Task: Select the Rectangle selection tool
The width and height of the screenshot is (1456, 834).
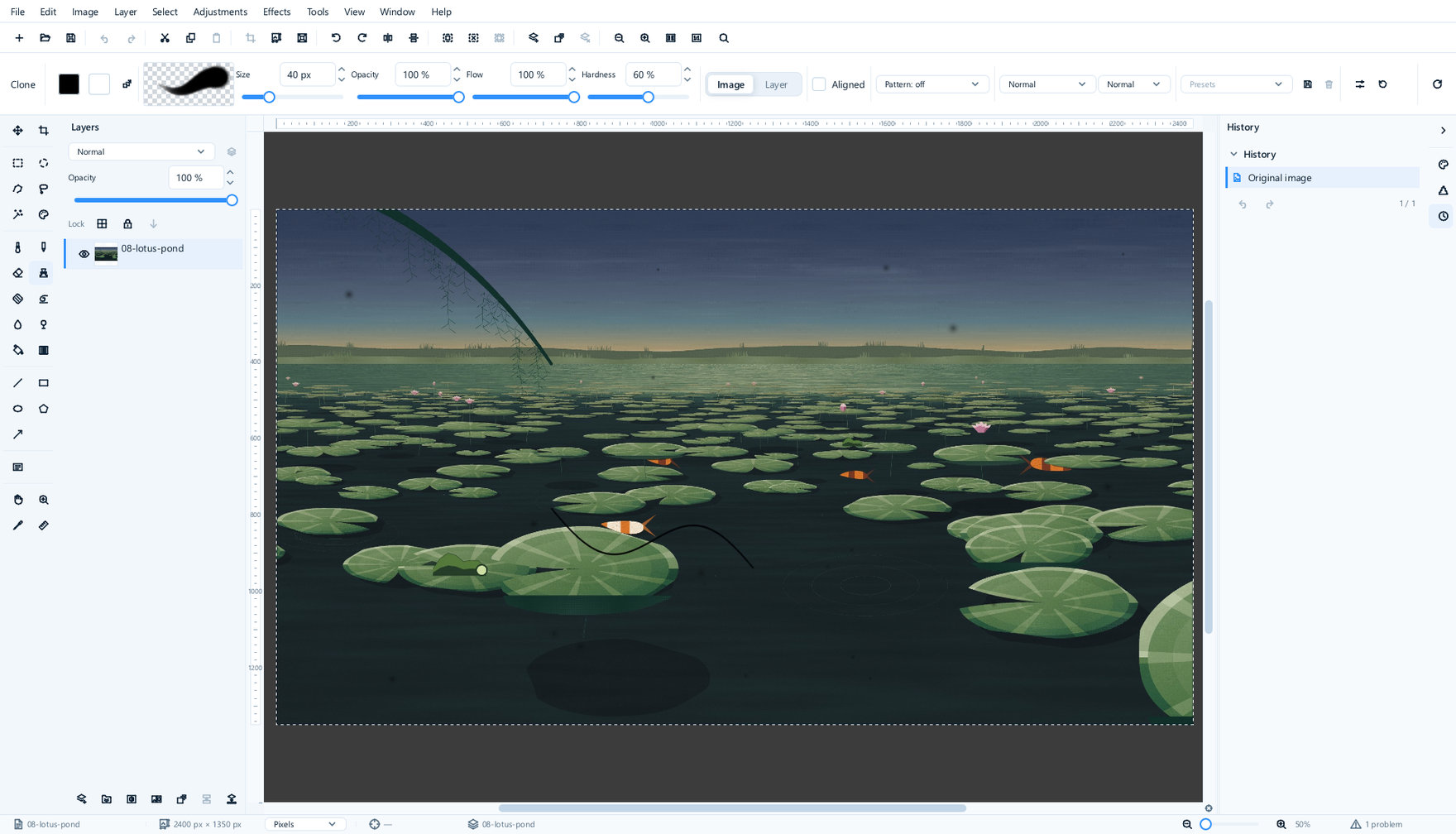Action: pyautogui.click(x=17, y=163)
